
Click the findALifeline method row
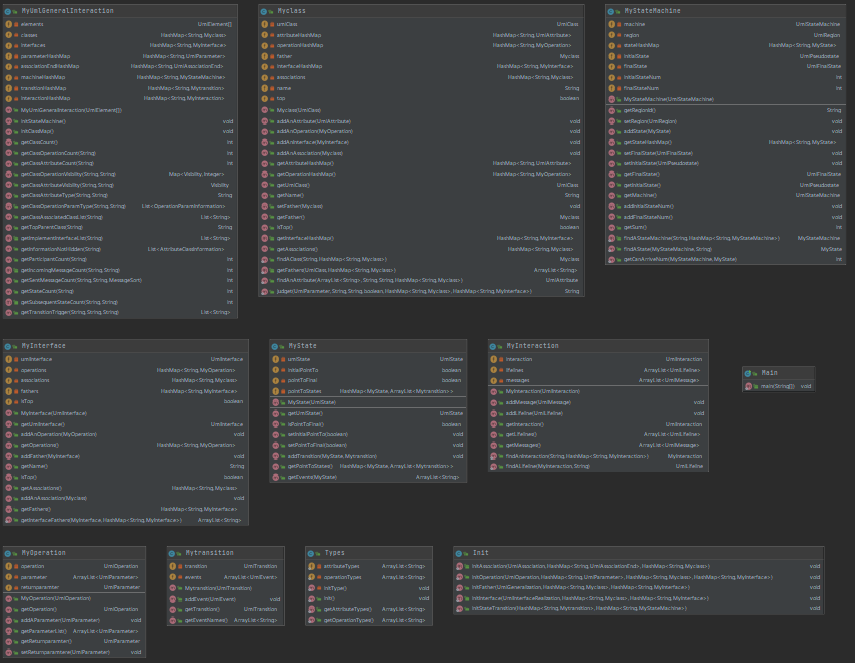[598, 466]
